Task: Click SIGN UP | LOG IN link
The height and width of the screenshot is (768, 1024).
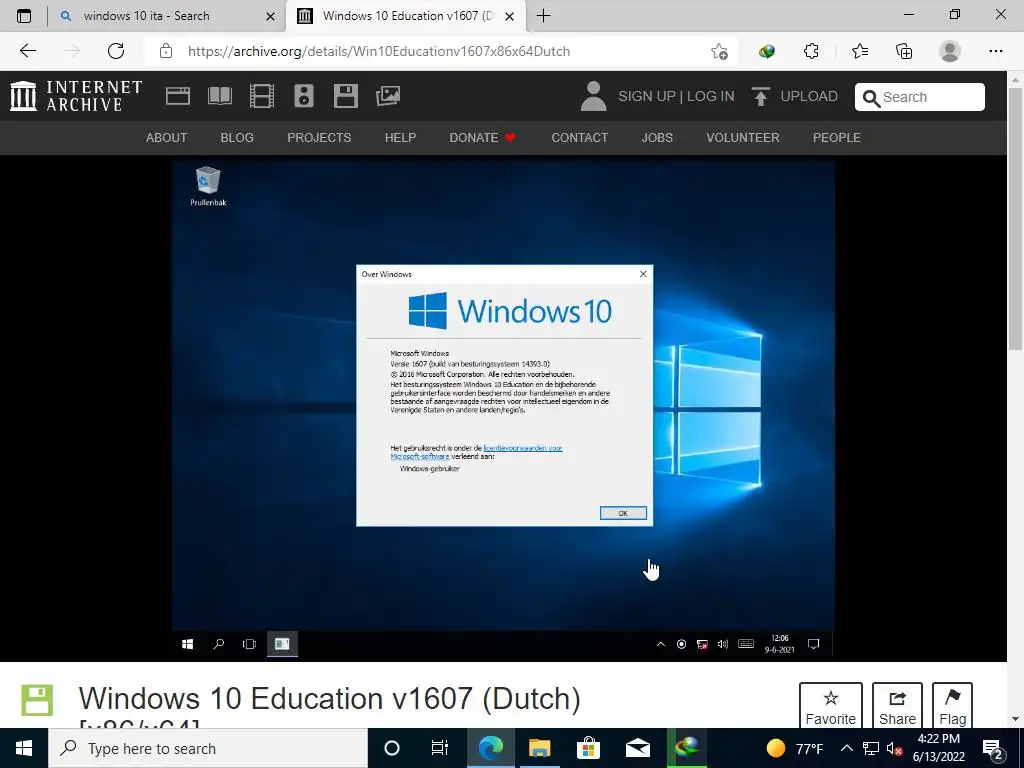Action: point(676,96)
